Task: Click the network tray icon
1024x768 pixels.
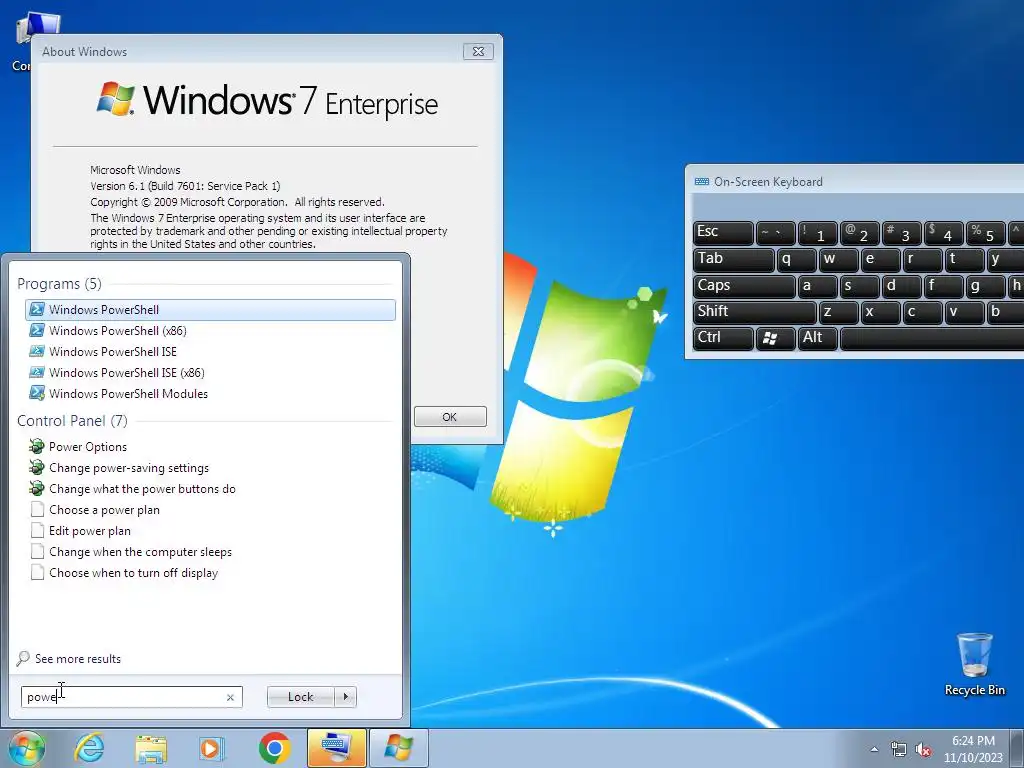Action: coord(899,750)
